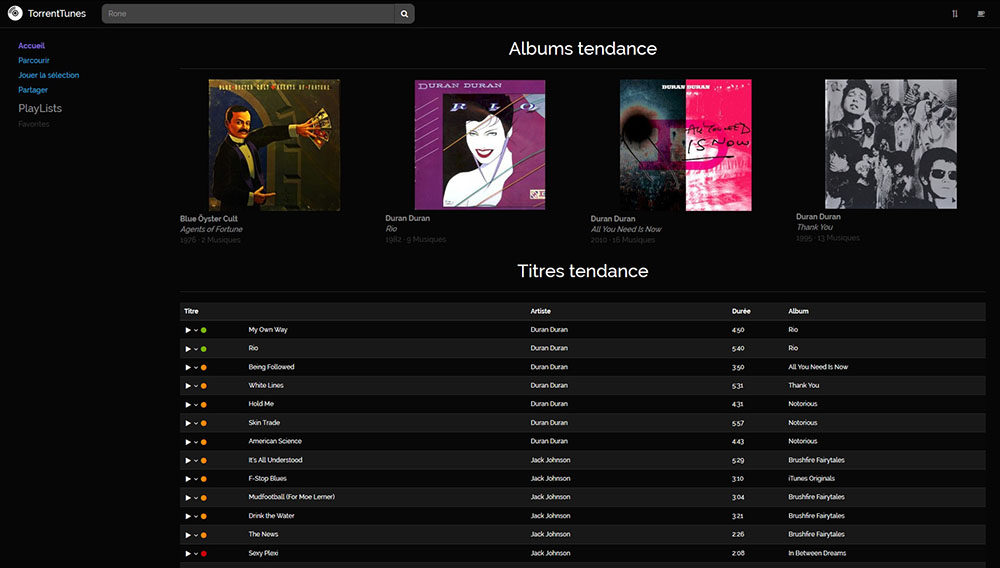Image resolution: width=1000 pixels, height=568 pixels.
Task: Play the song Rio in track list
Action: [188, 349]
